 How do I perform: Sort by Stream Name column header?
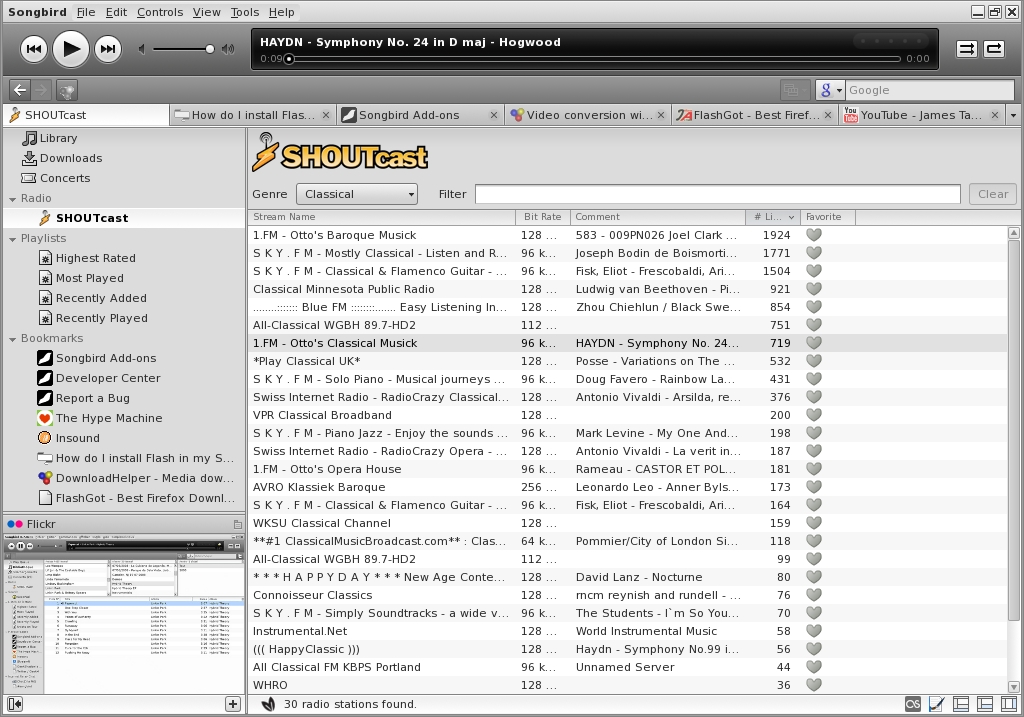pyautogui.click(x=381, y=217)
